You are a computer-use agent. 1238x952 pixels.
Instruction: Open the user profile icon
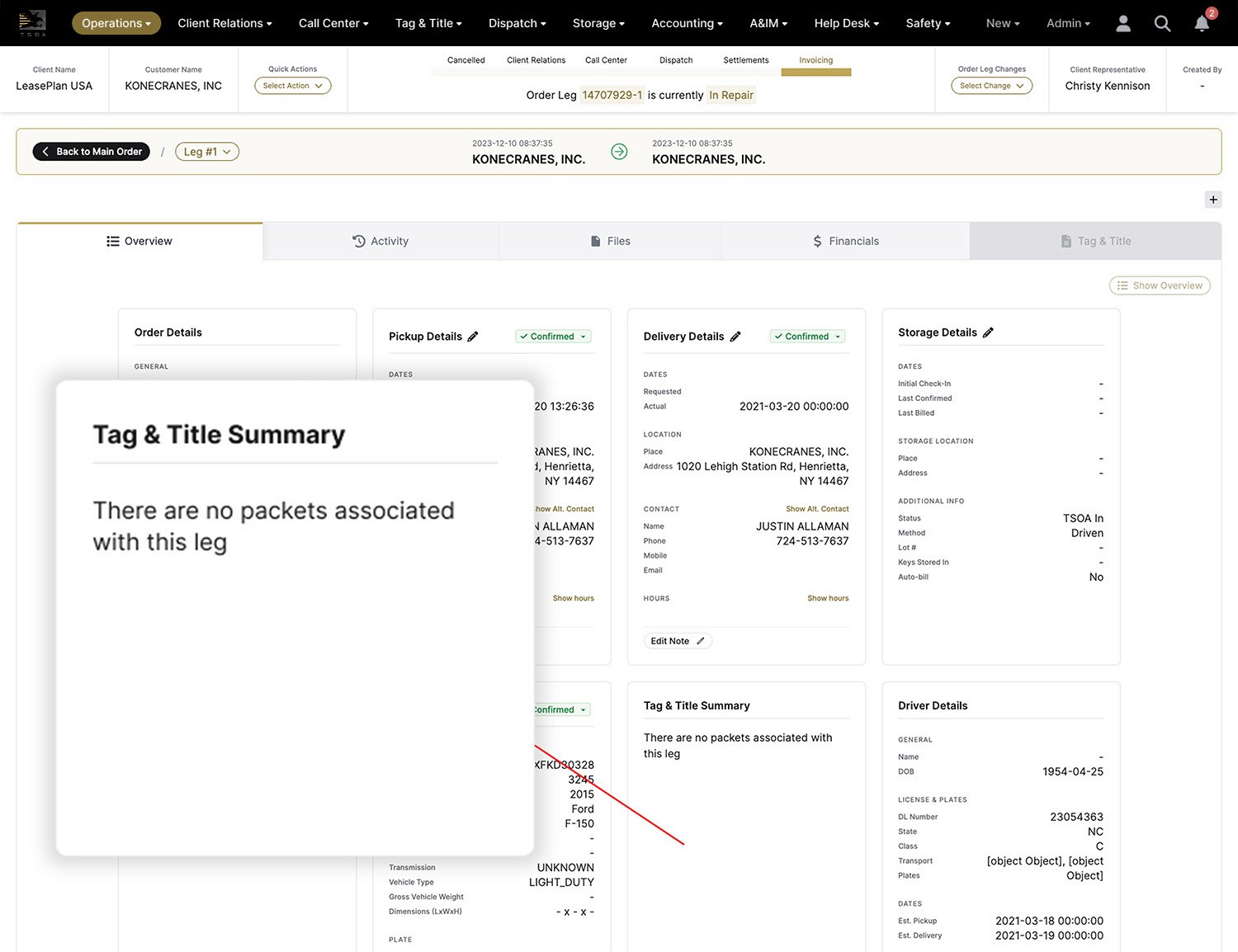click(1123, 23)
